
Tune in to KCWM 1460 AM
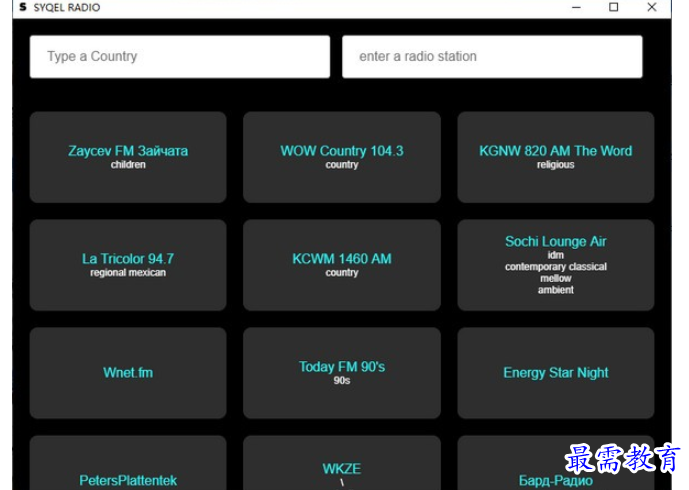point(342,265)
